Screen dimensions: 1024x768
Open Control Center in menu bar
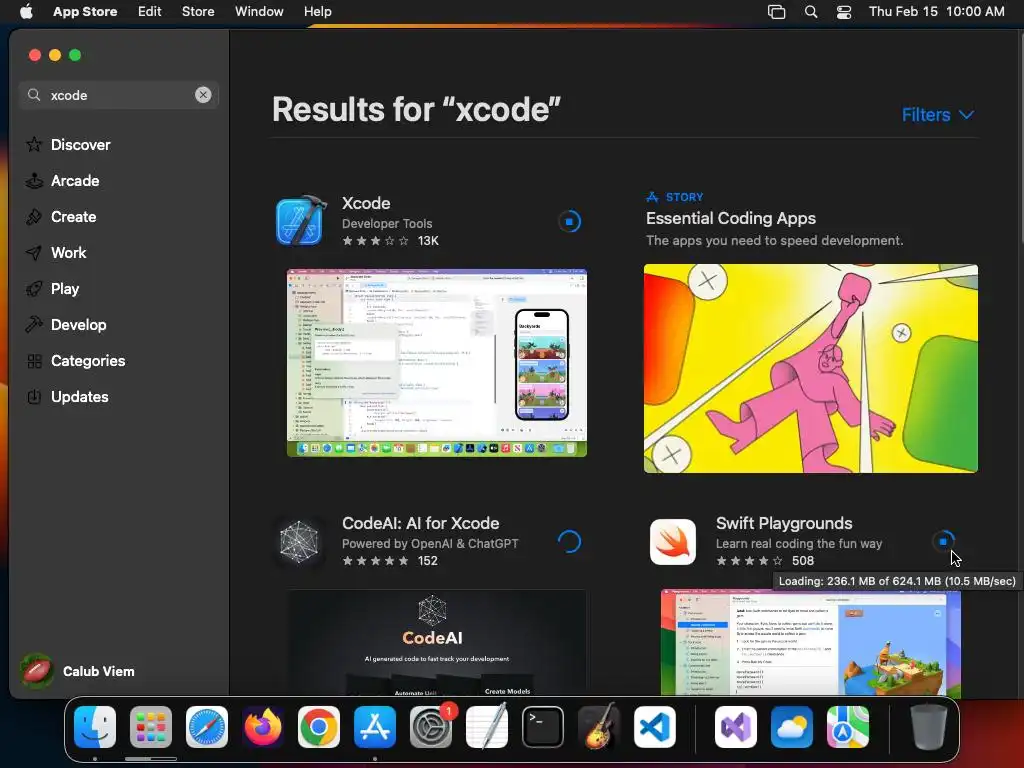click(844, 12)
